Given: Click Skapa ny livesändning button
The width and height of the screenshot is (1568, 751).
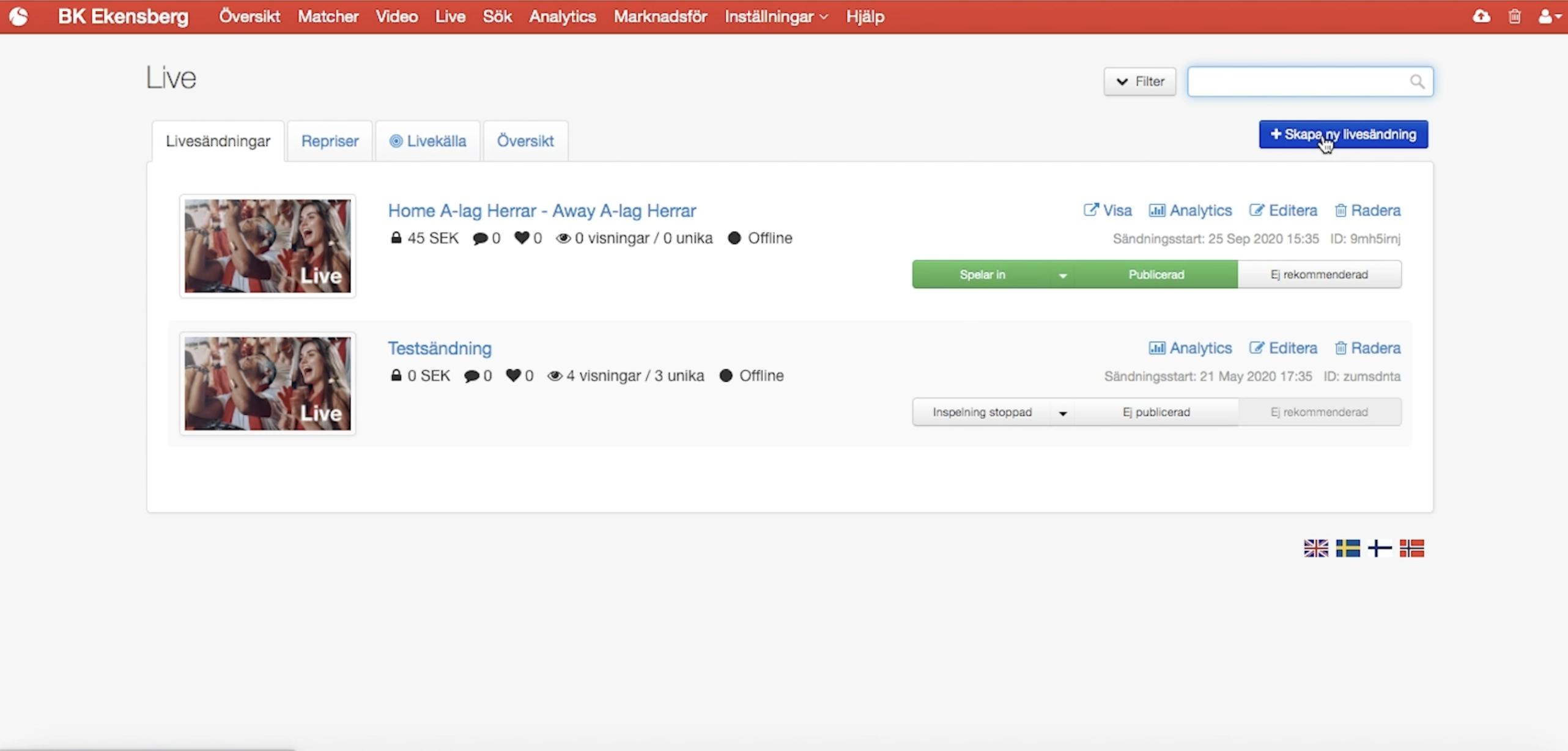Looking at the screenshot, I should pos(1344,135).
